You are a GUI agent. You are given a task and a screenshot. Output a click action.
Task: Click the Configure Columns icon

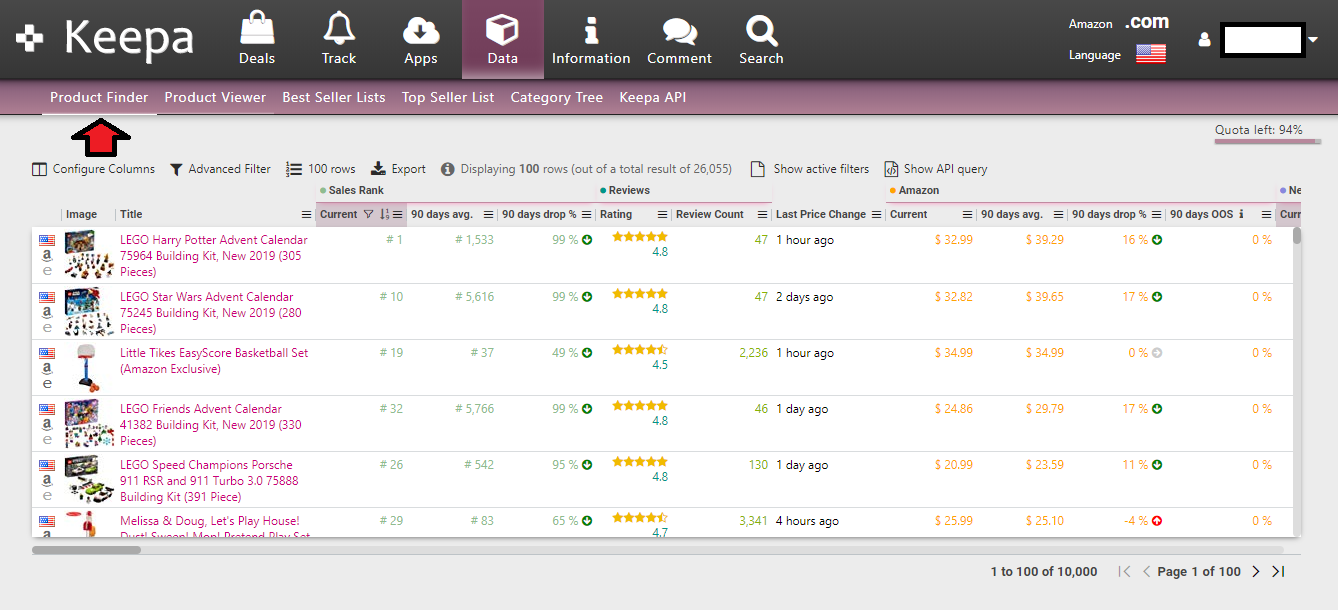tap(40, 169)
